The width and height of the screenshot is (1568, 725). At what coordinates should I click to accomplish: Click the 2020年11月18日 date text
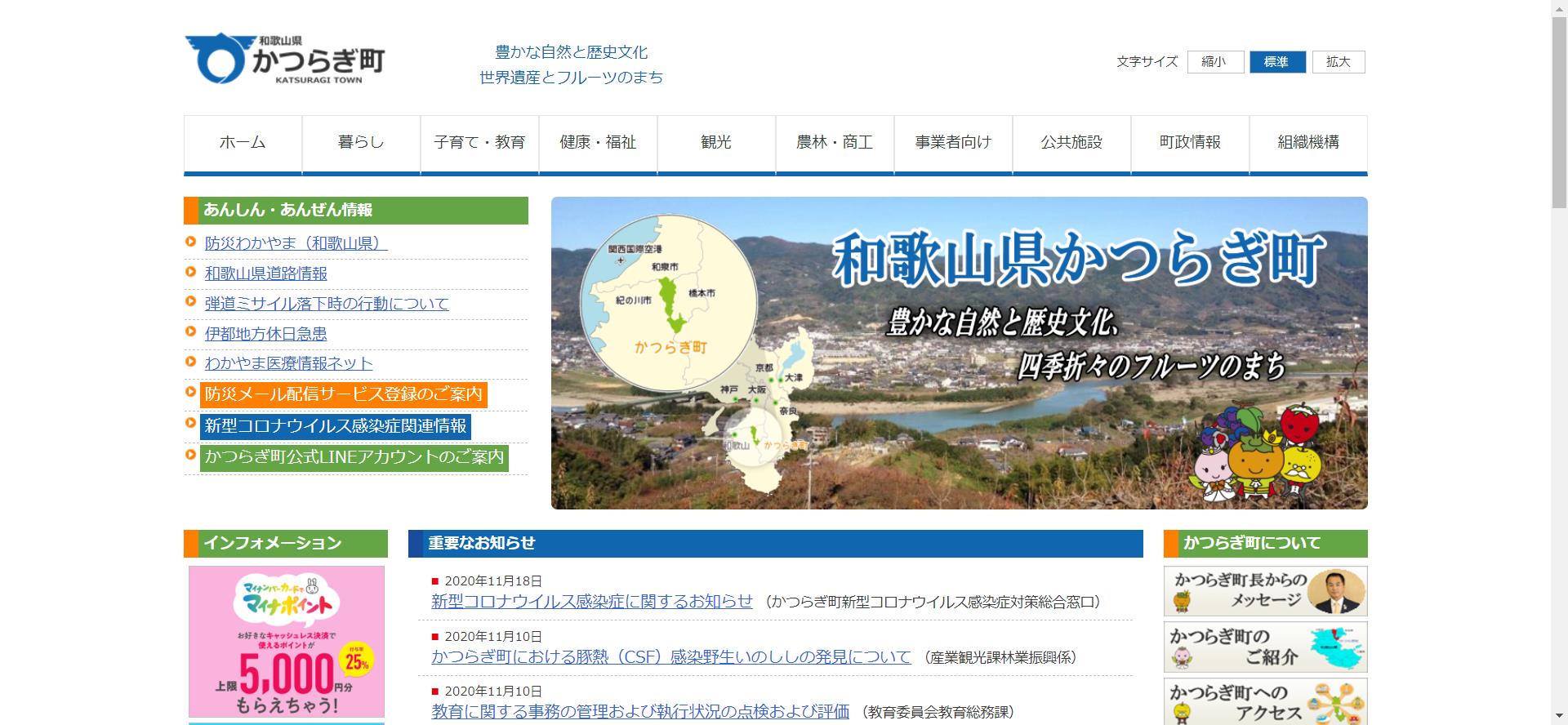pos(493,581)
